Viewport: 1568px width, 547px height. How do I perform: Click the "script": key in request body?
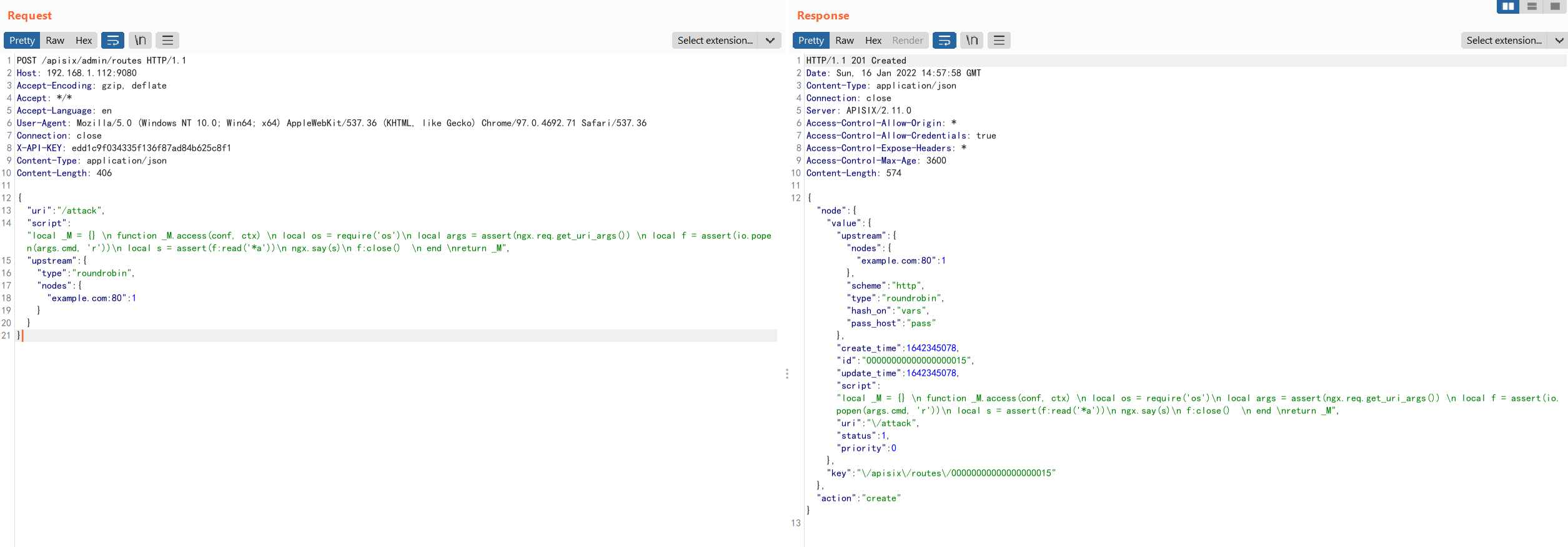49,223
